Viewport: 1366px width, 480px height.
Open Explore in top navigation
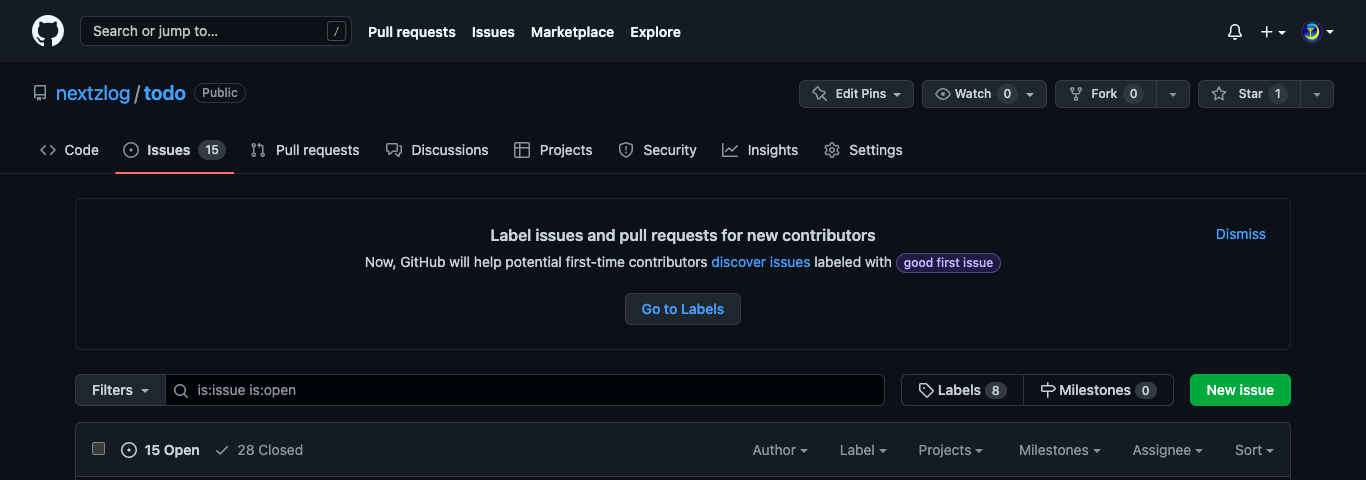pos(655,32)
